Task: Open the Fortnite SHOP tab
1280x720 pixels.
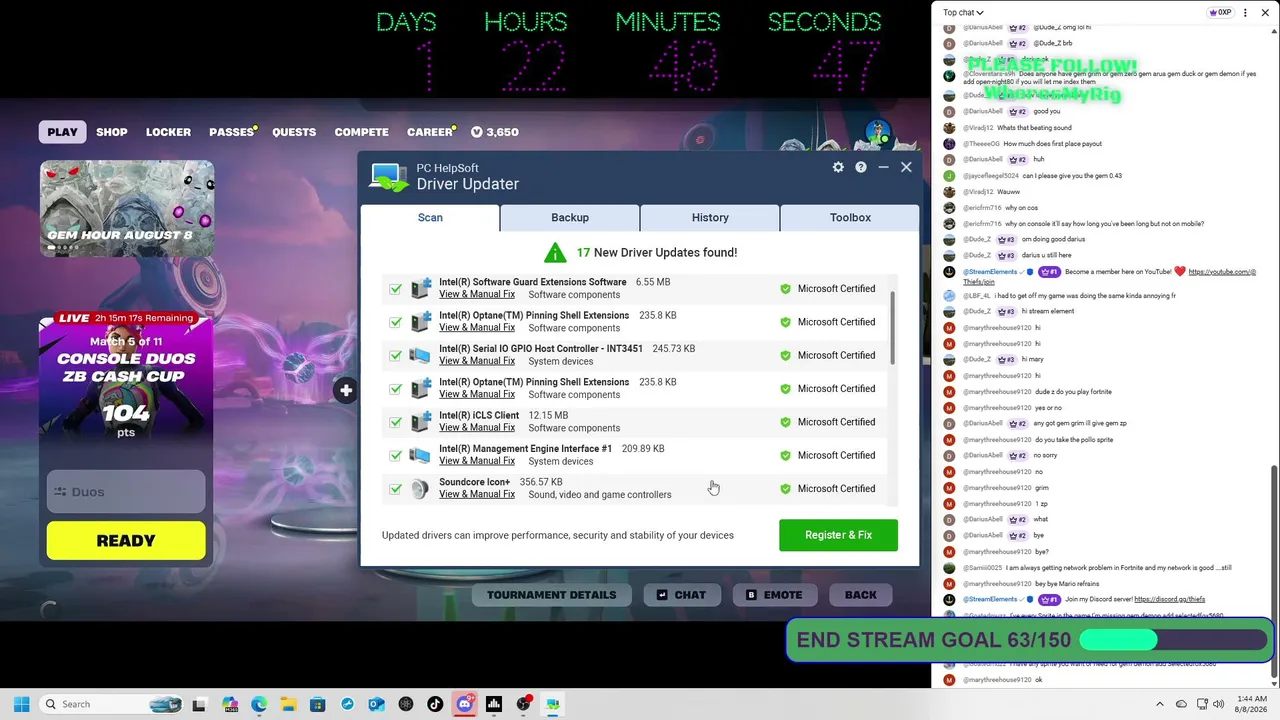Action: pyautogui.click(x=112, y=132)
